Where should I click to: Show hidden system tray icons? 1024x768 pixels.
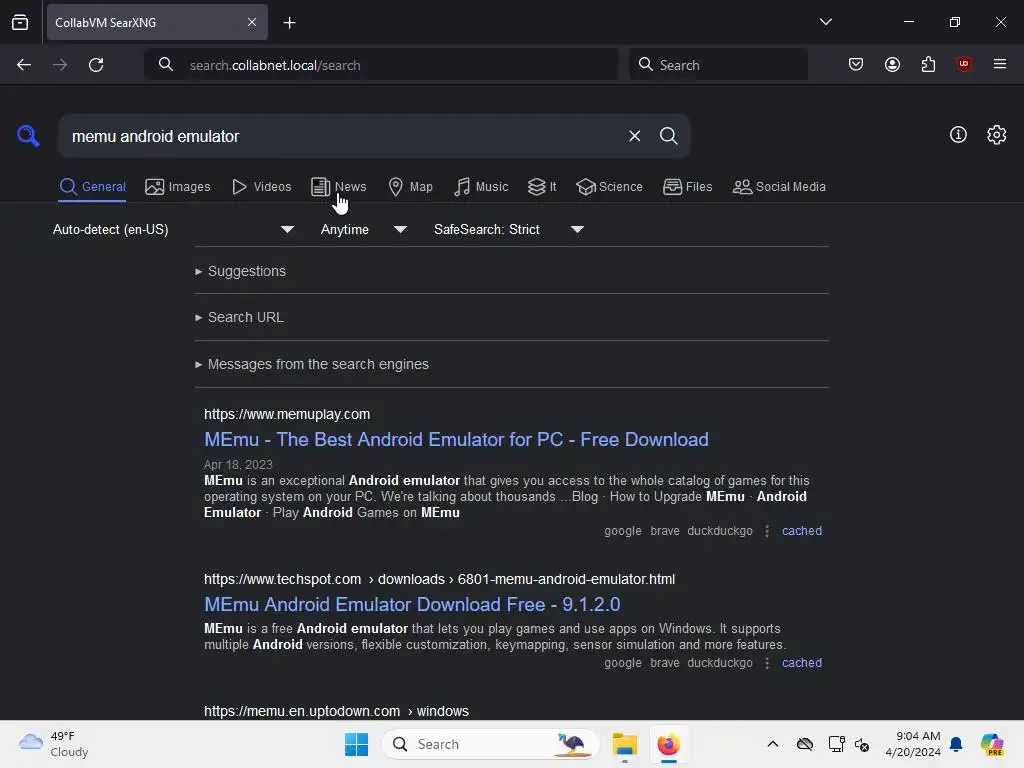[773, 744]
